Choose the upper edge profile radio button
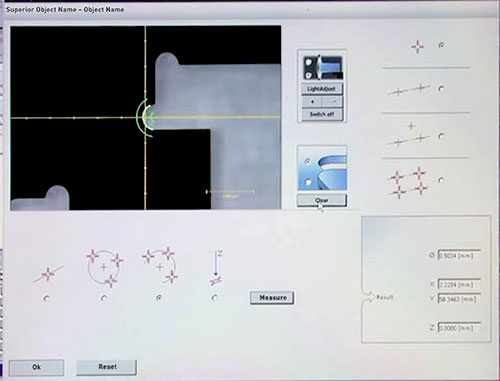This screenshot has height=381, width=500. [x=308, y=162]
